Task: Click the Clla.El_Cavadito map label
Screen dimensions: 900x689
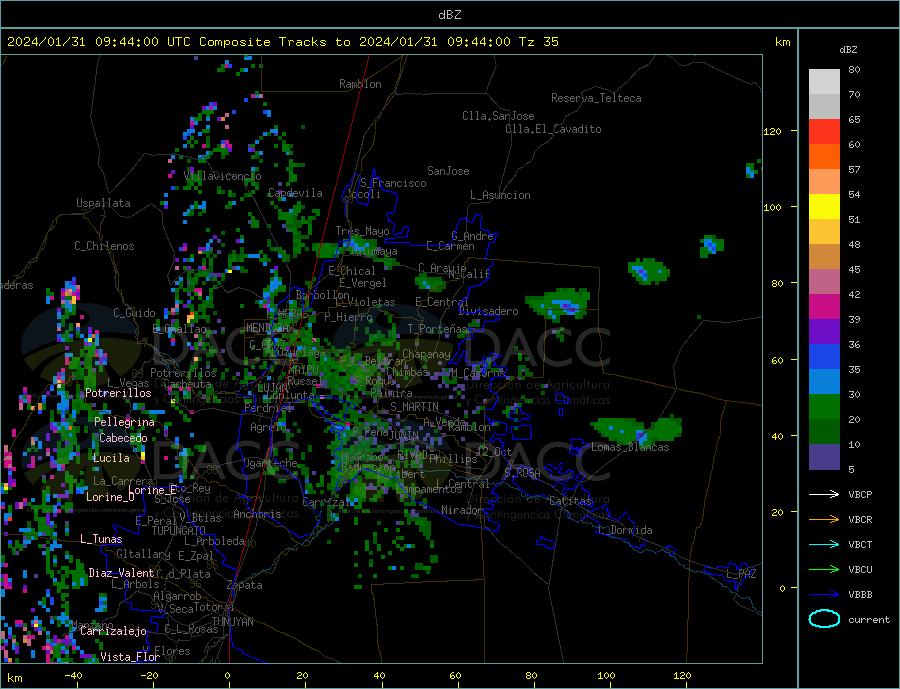Action: 553,129
